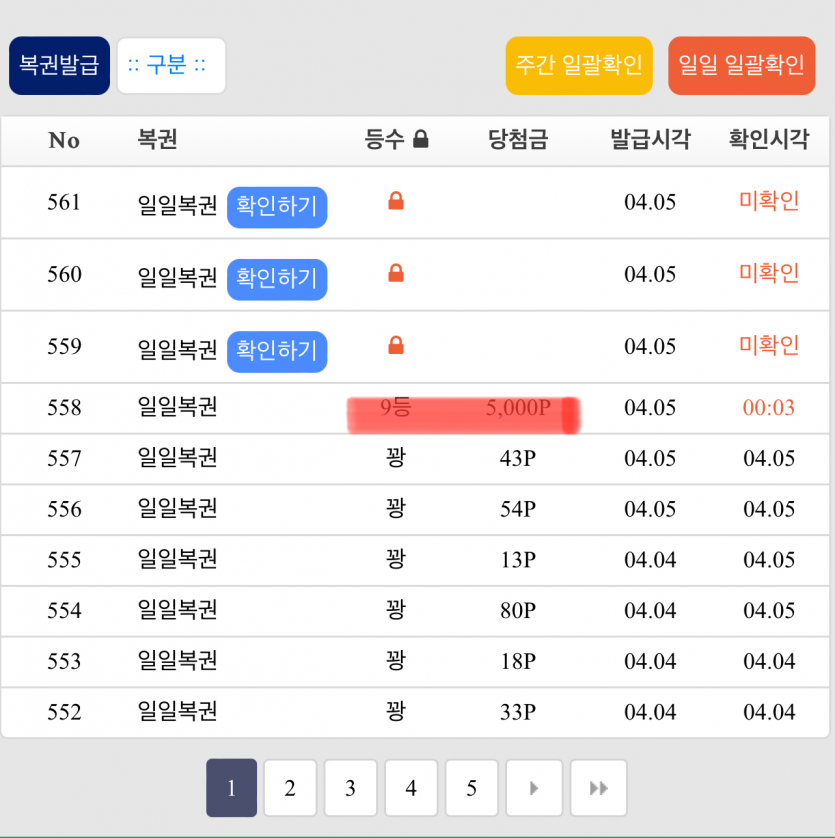Go to page 5
Image resolution: width=835 pixels, height=838 pixels.
tap(471, 788)
